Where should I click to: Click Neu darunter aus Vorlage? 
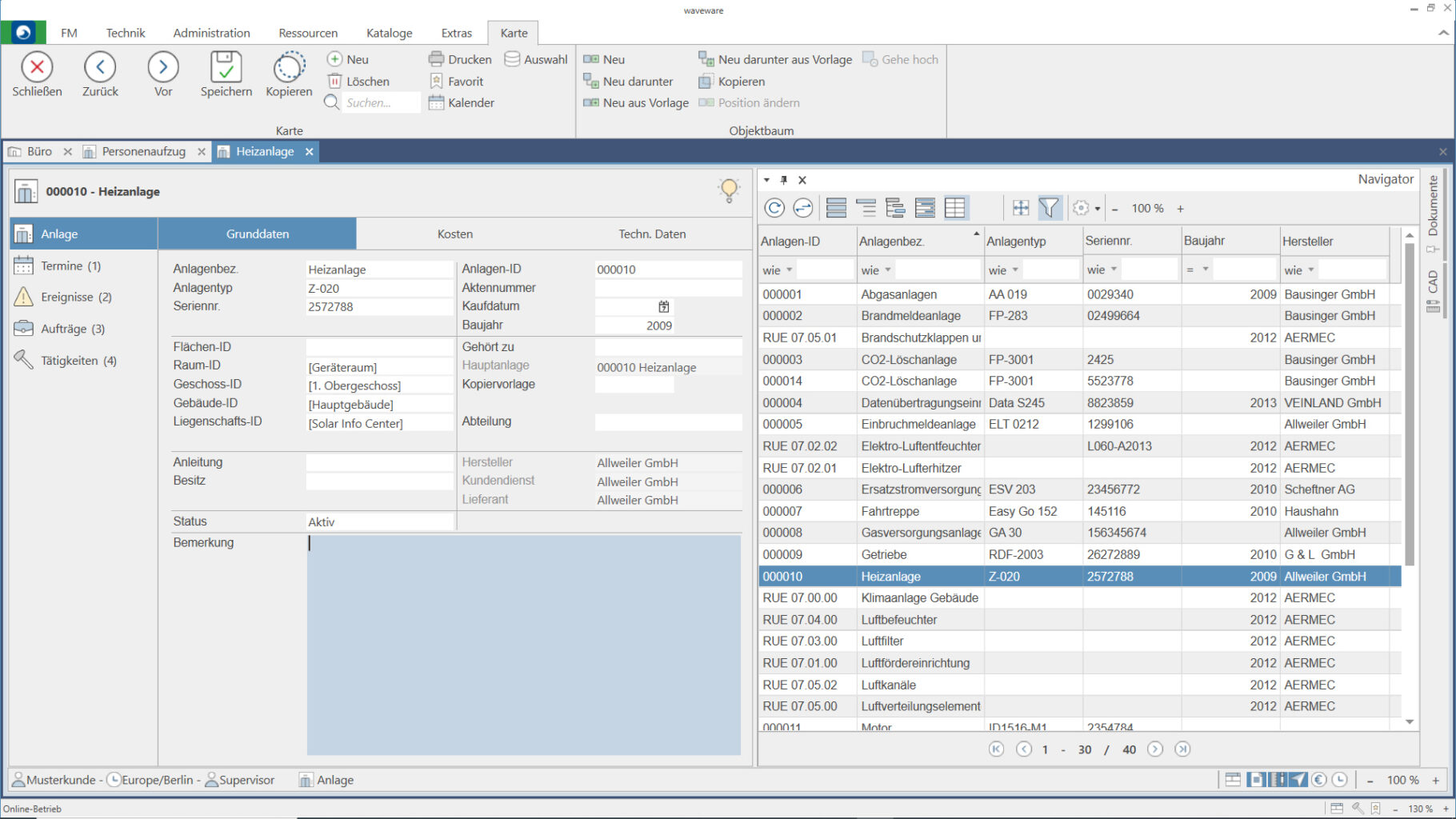pos(775,59)
